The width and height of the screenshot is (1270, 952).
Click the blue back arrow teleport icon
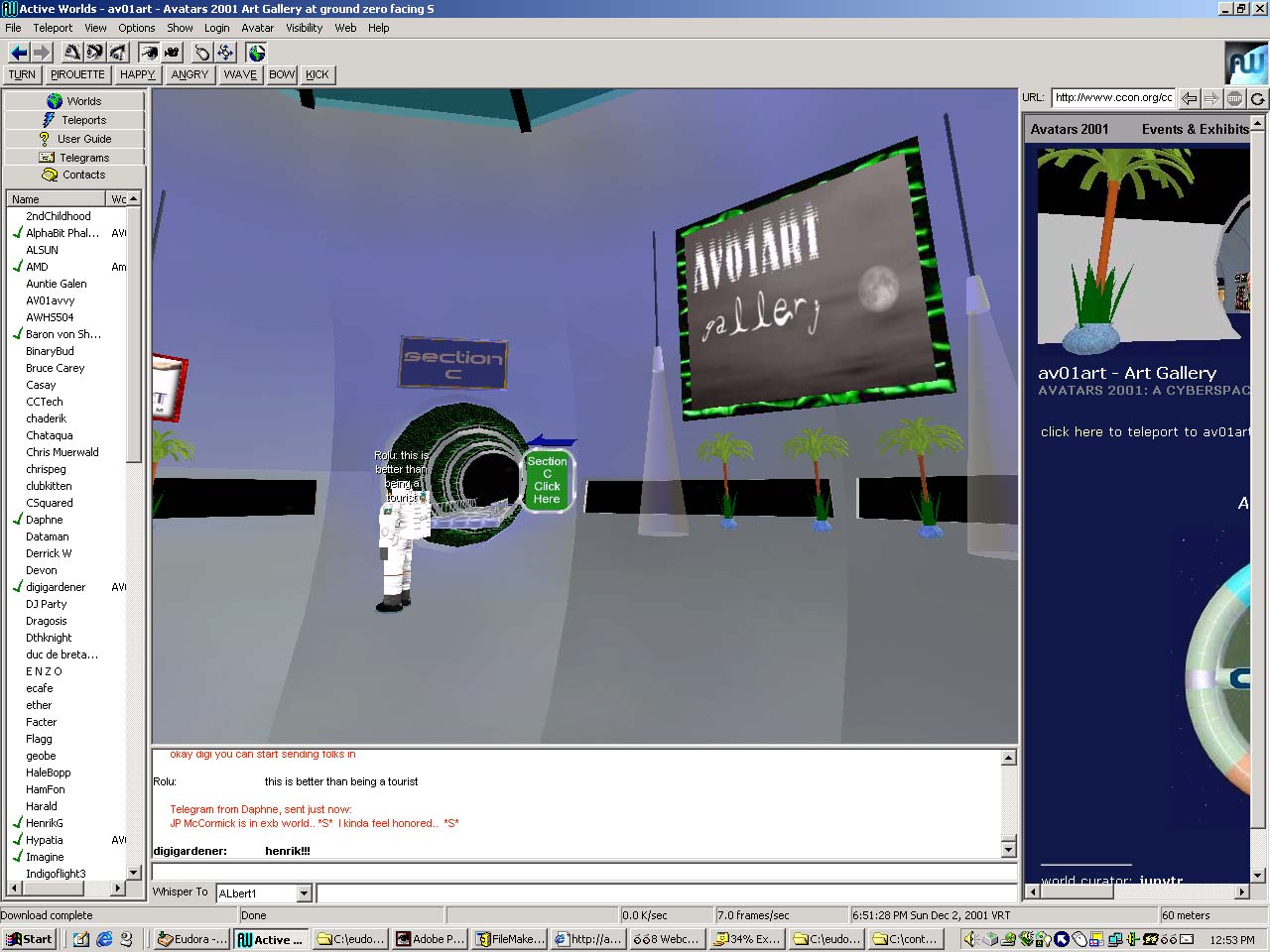click(18, 53)
